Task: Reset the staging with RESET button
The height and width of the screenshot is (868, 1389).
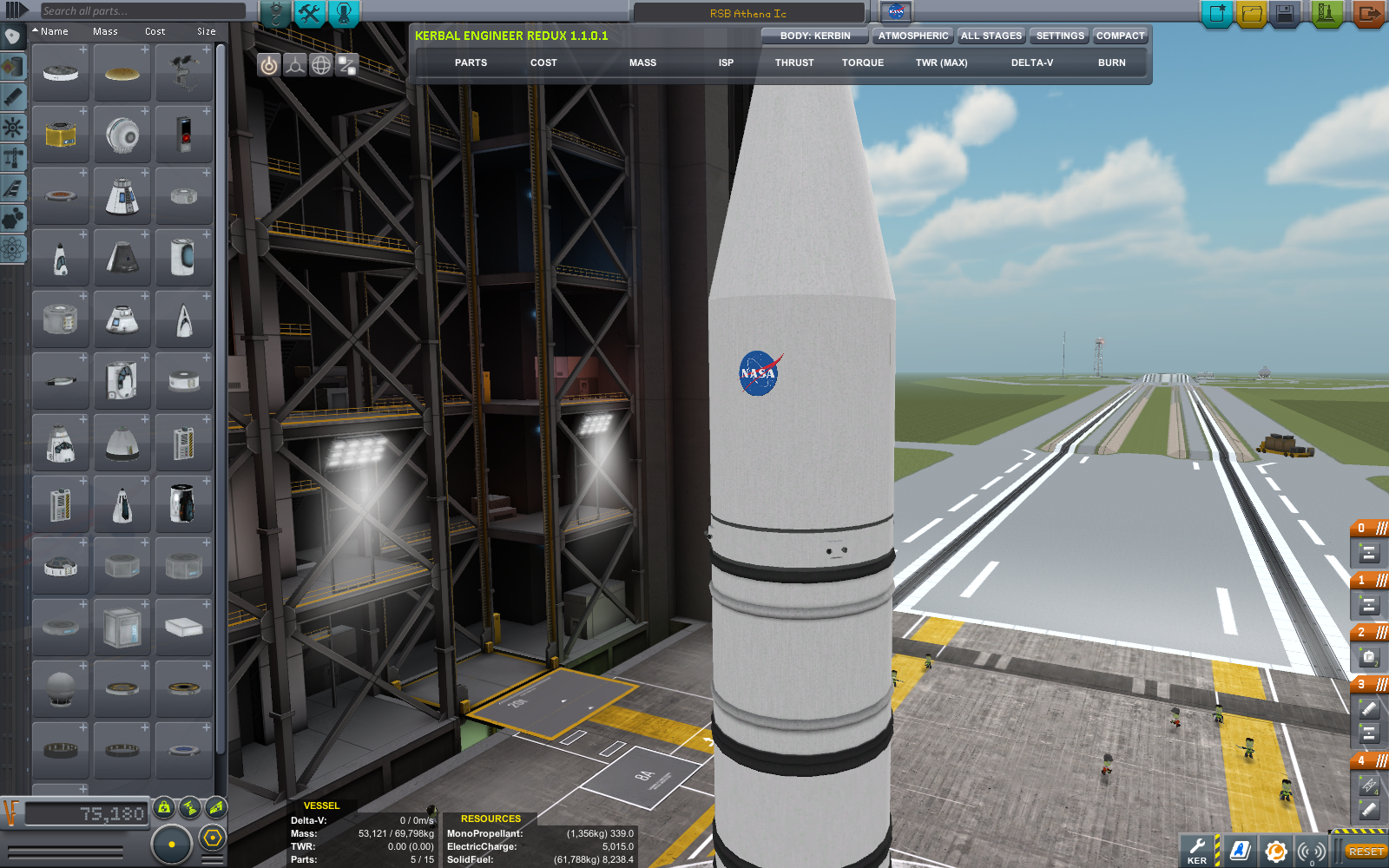Action: (x=1366, y=852)
